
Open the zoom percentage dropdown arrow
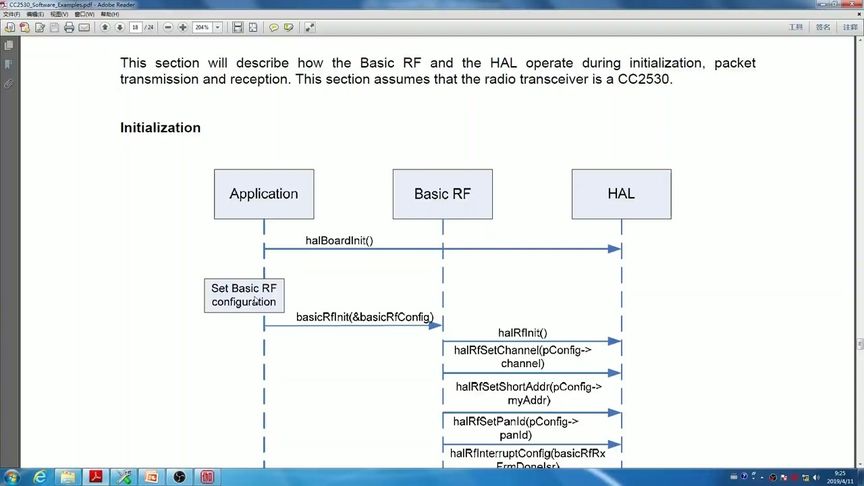[x=218, y=27]
